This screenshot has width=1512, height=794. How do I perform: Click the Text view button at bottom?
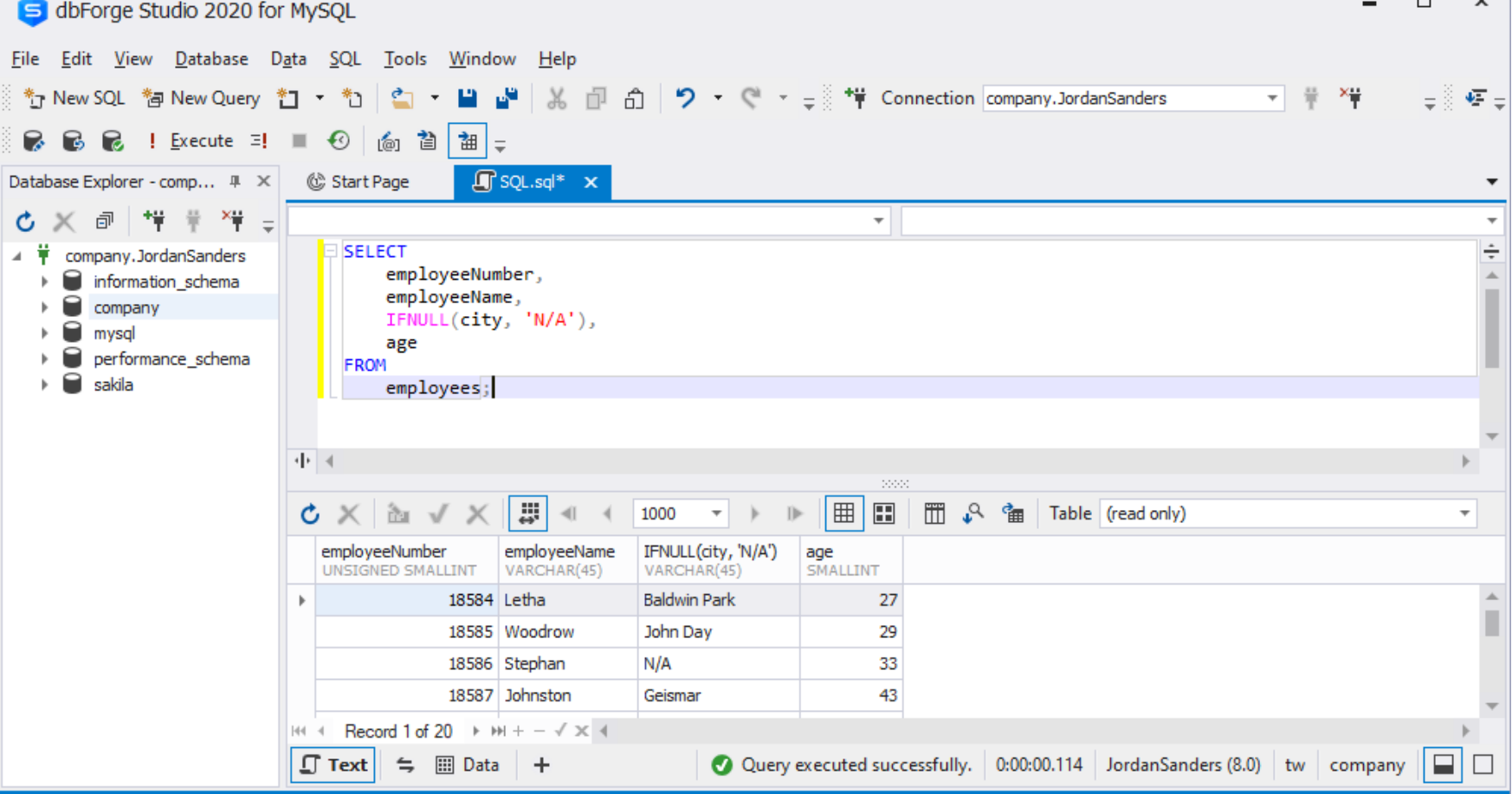point(333,765)
